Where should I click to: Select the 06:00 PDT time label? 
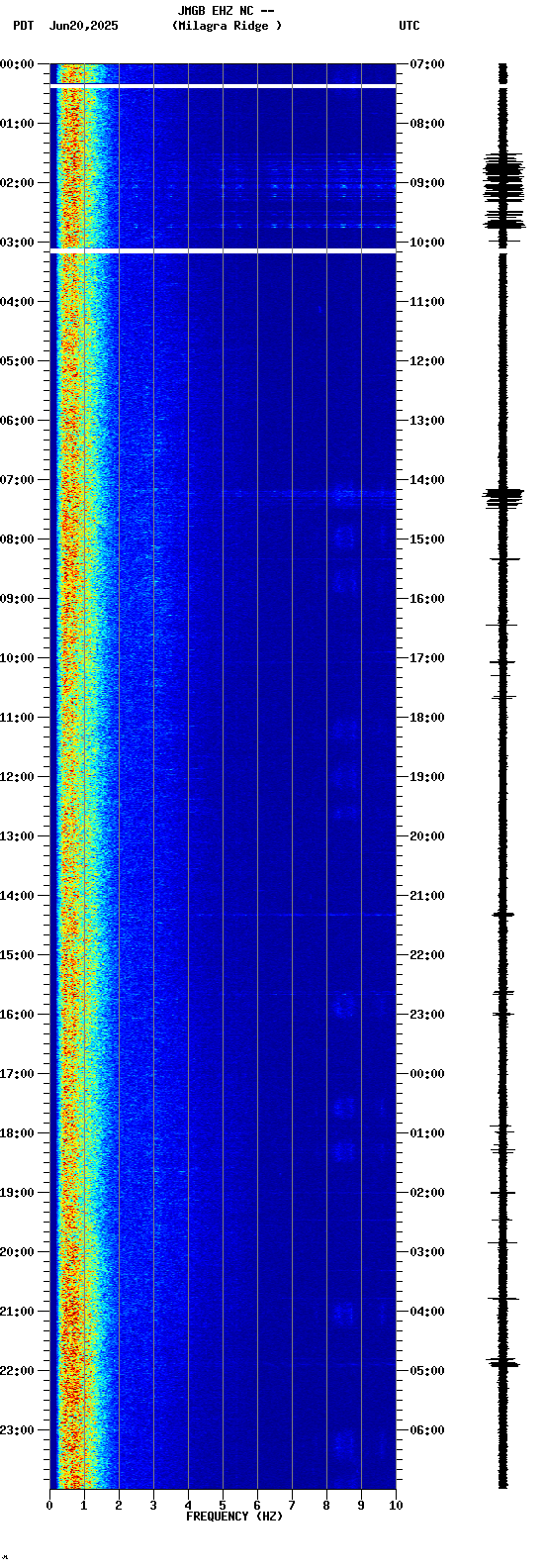click(17, 421)
